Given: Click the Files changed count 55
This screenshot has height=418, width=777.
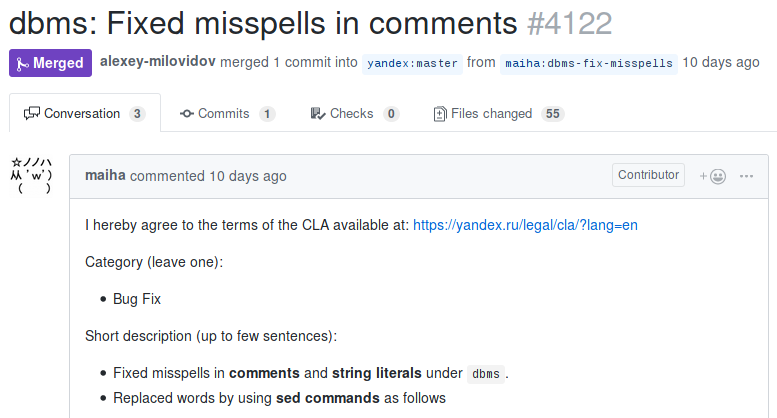Looking at the screenshot, I should pyautogui.click(x=552, y=114).
